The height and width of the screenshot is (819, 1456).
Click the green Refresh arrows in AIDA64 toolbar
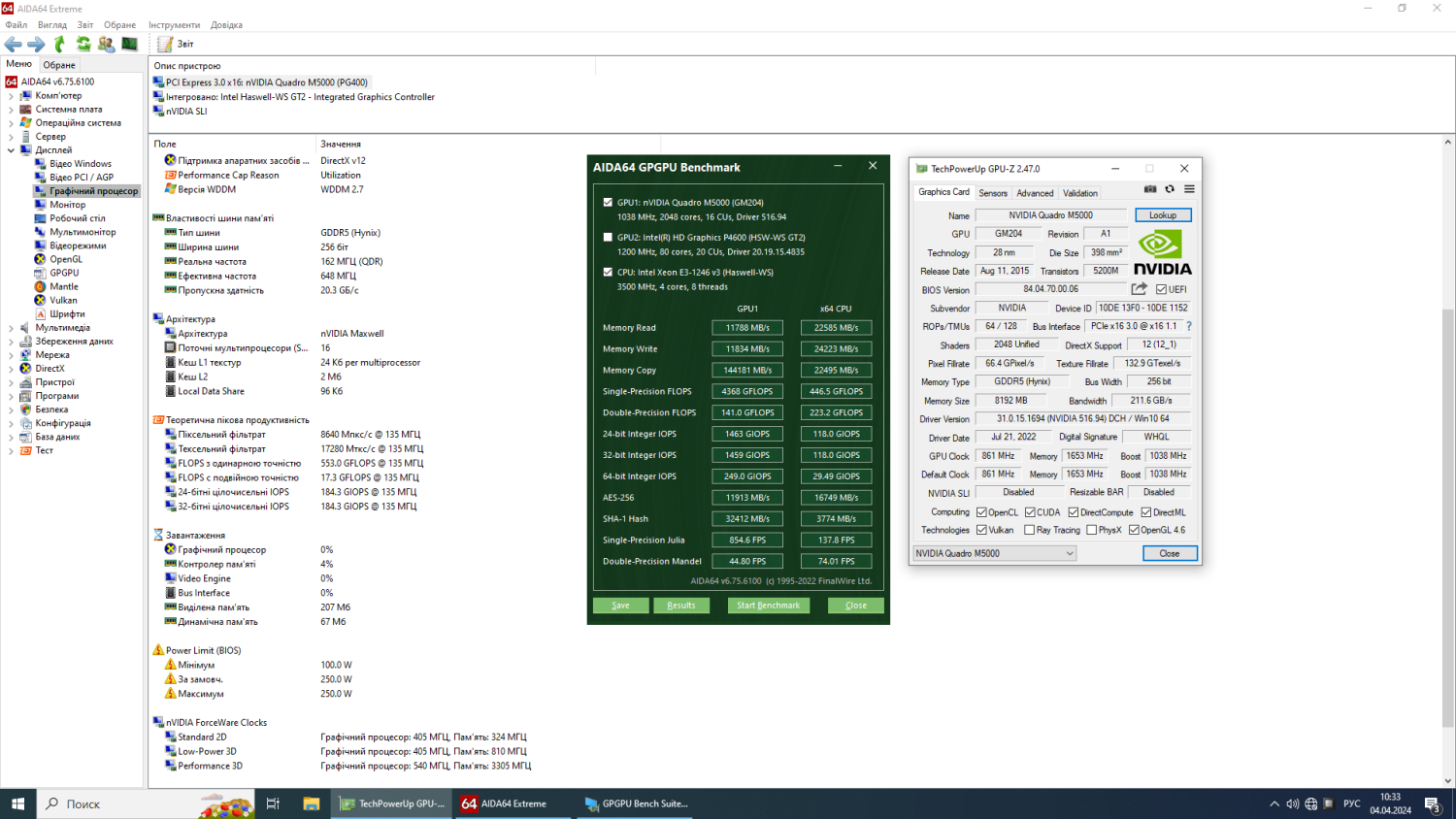point(83,44)
